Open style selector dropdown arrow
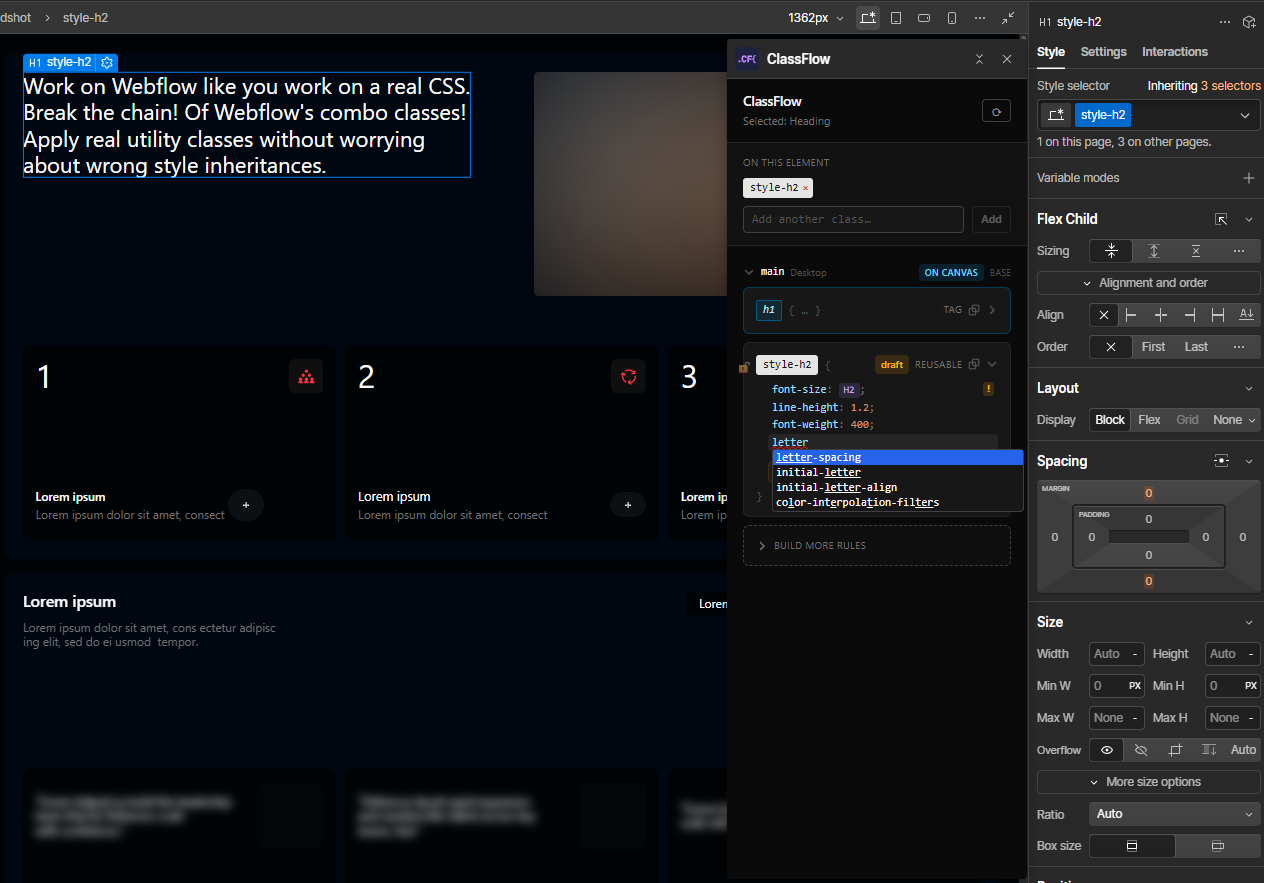 coord(1245,115)
